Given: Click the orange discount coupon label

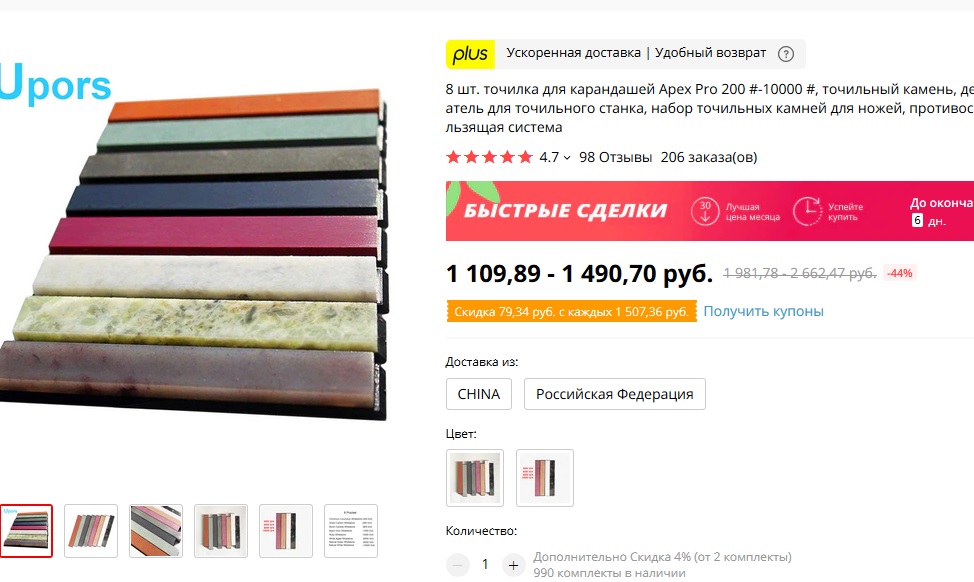Looking at the screenshot, I should [571, 312].
